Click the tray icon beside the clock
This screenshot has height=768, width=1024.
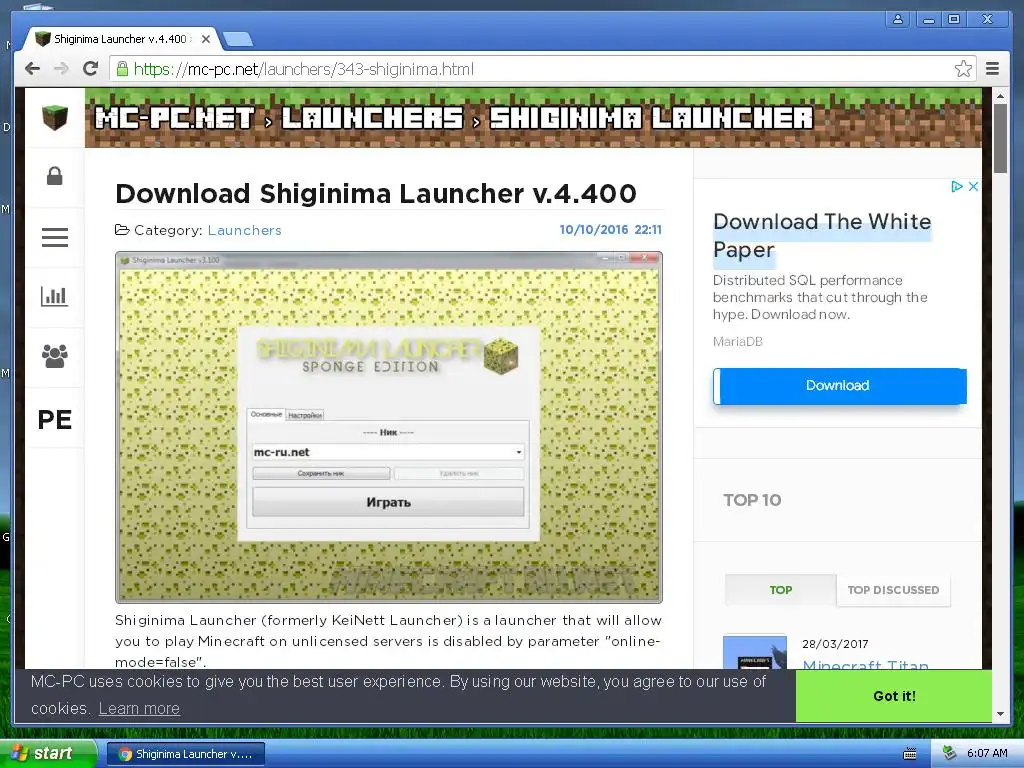tap(950, 753)
